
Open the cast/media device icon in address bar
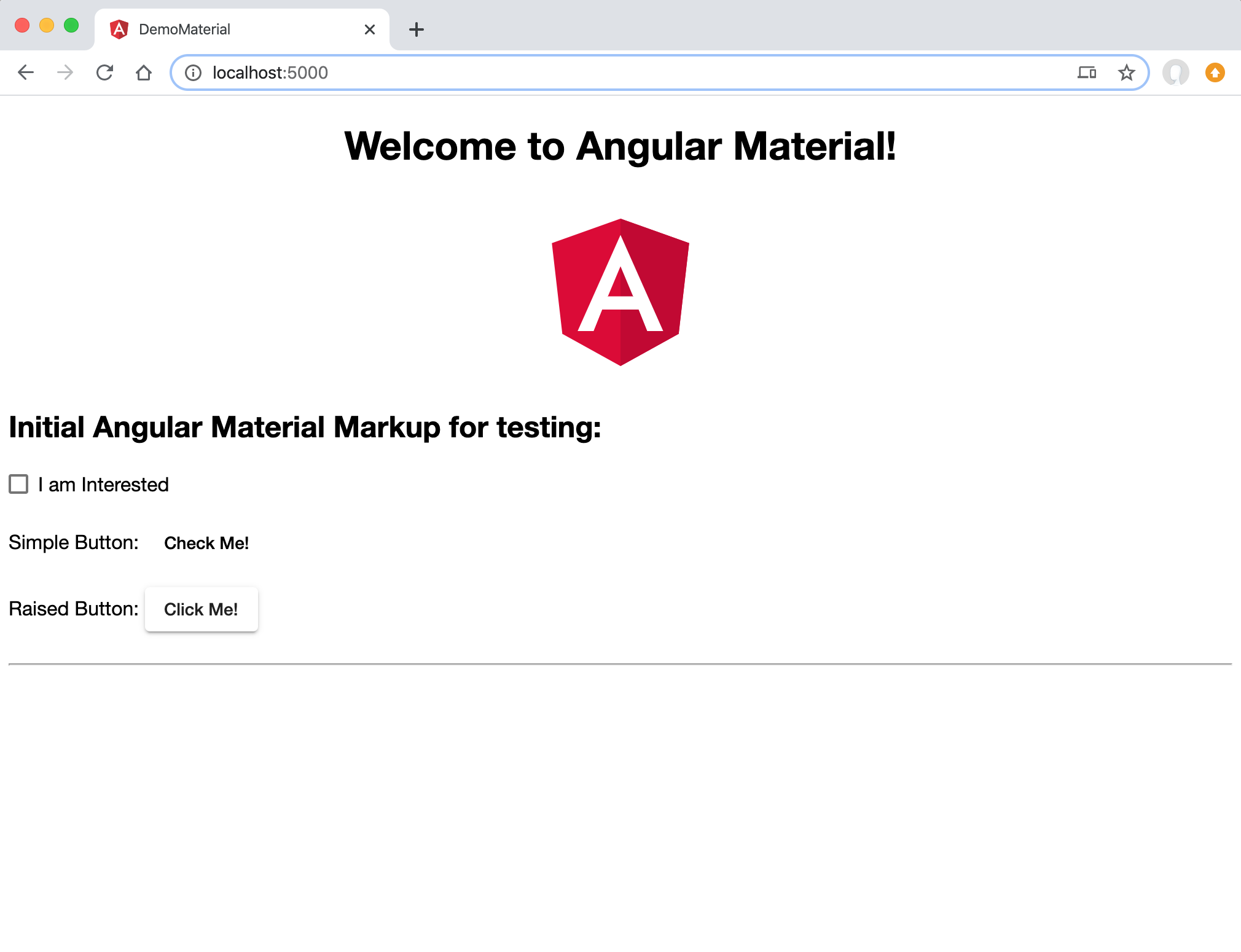point(1087,72)
